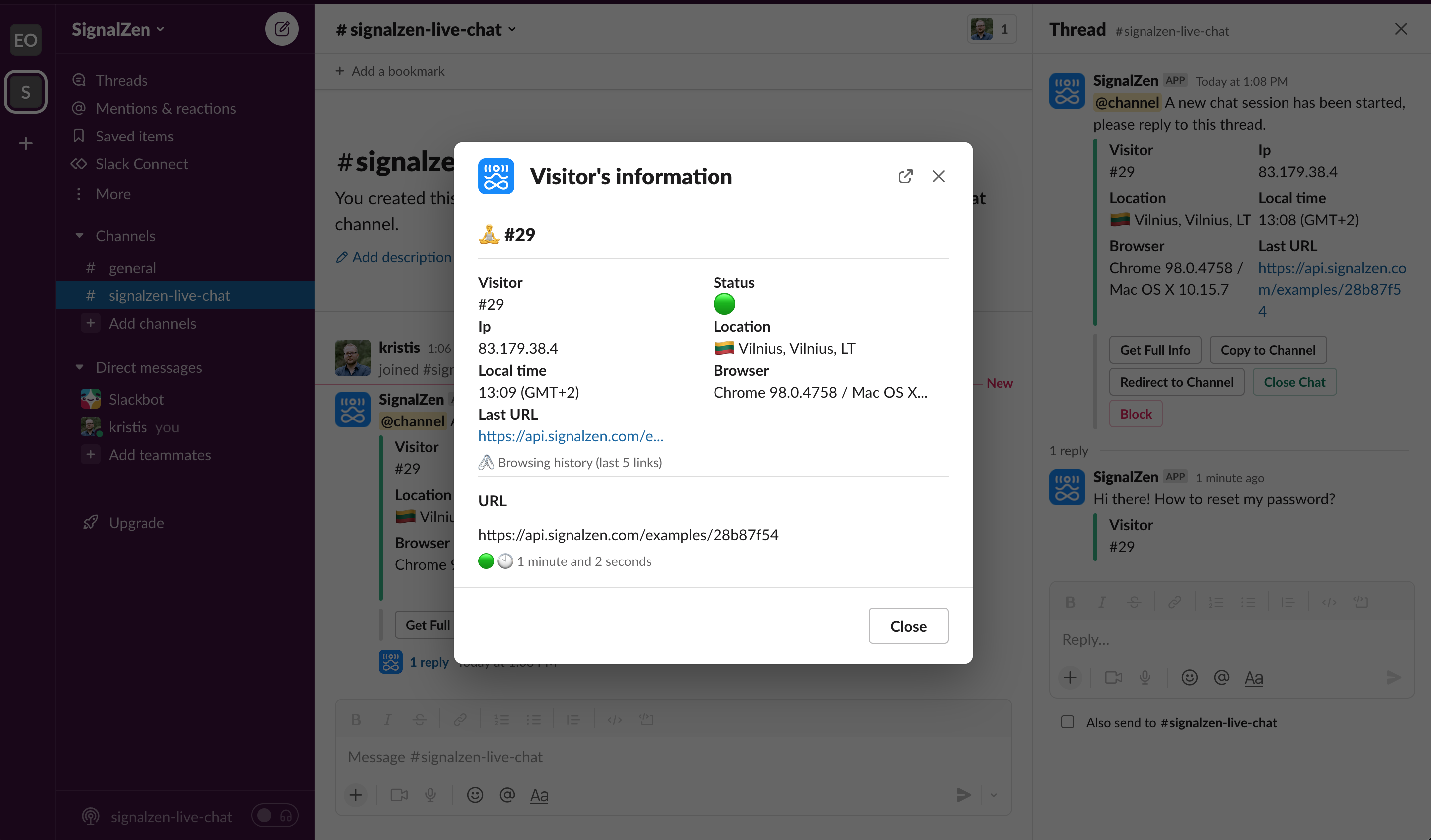Switch to the general channel

tap(133, 268)
